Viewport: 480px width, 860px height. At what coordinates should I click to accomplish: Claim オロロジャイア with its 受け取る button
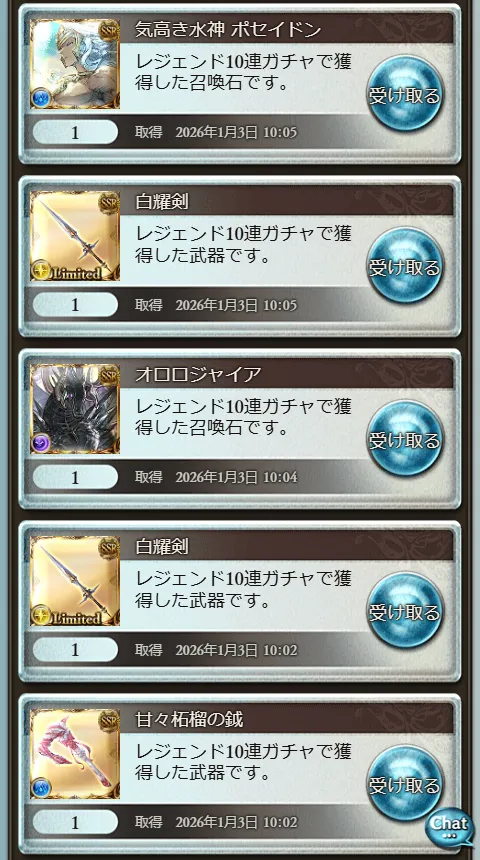[405, 439]
